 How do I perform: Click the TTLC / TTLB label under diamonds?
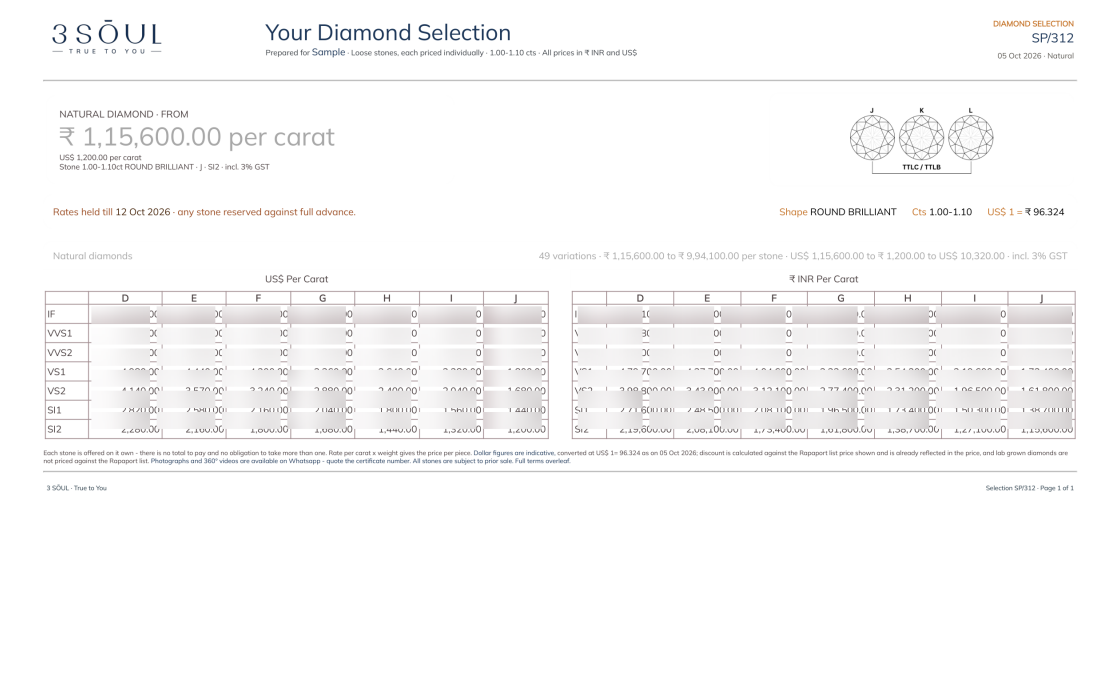(x=921, y=167)
